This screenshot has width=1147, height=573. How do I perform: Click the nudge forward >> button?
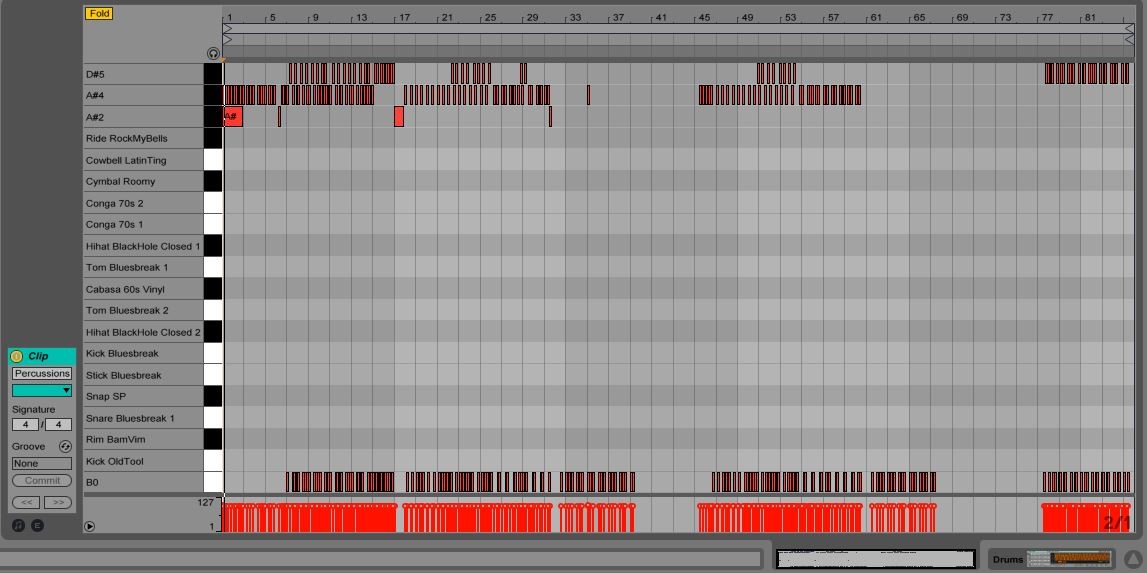[58, 502]
